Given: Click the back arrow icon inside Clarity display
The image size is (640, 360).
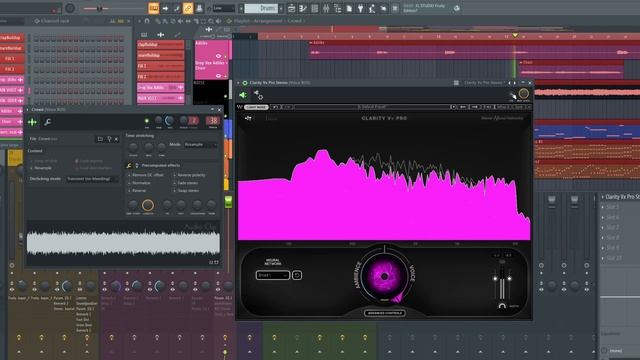Looking at the screenshot, I should [248, 118].
